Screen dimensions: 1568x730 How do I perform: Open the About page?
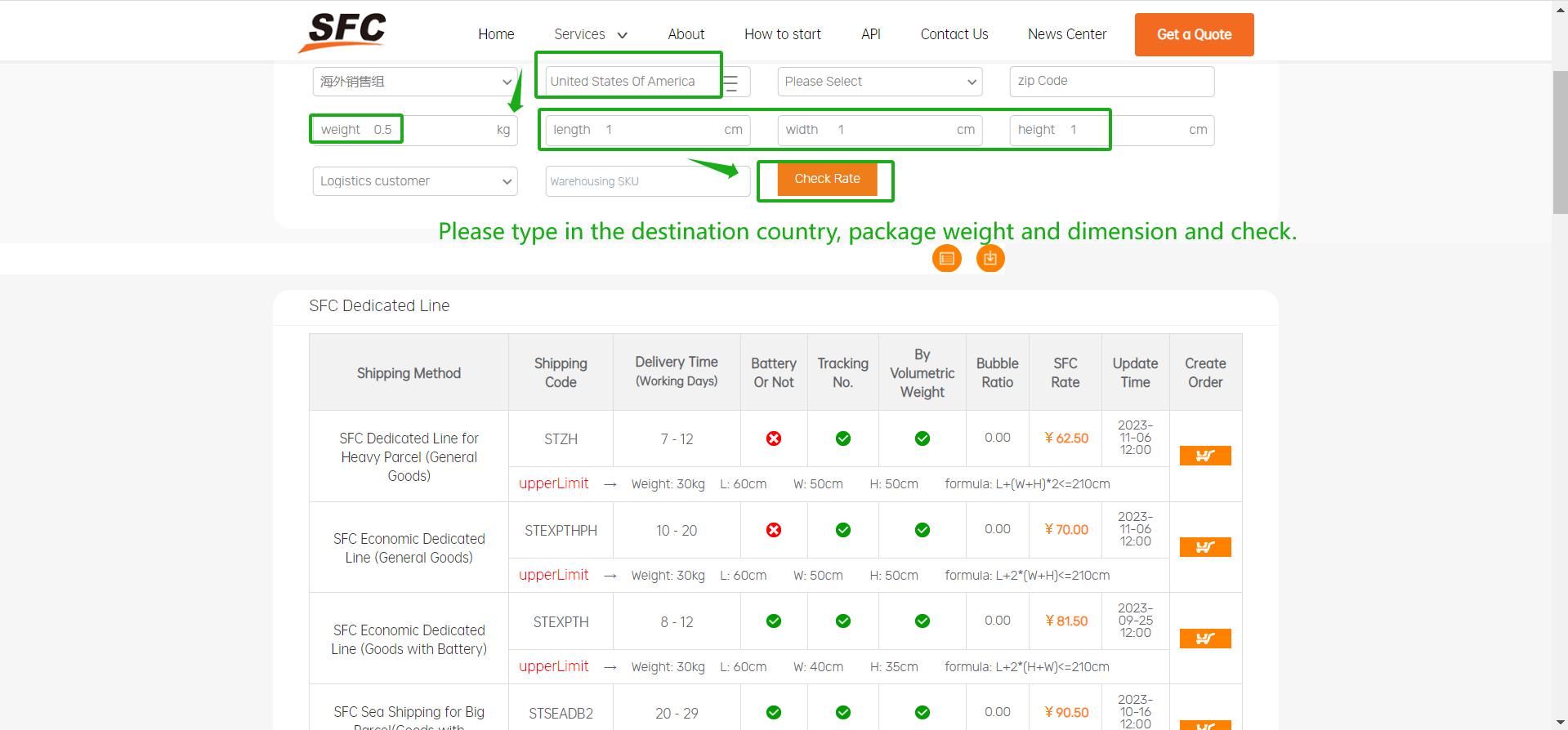pyautogui.click(x=686, y=34)
